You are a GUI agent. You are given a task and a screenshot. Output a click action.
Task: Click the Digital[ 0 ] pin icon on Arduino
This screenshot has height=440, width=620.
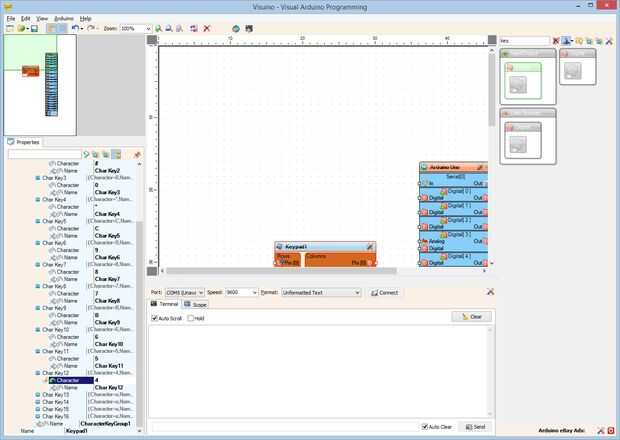444,191
